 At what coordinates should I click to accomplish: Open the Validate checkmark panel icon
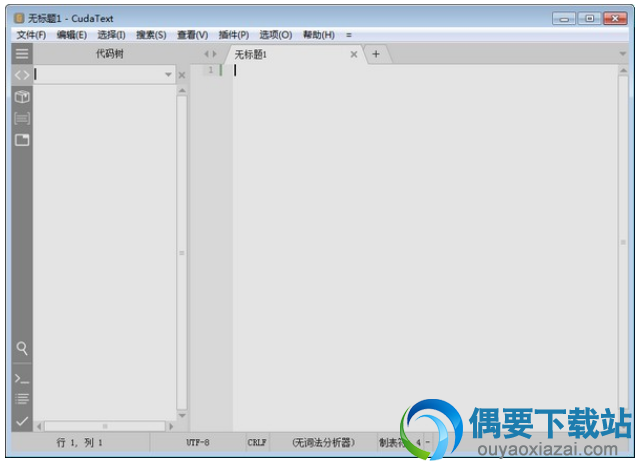tap(22, 421)
